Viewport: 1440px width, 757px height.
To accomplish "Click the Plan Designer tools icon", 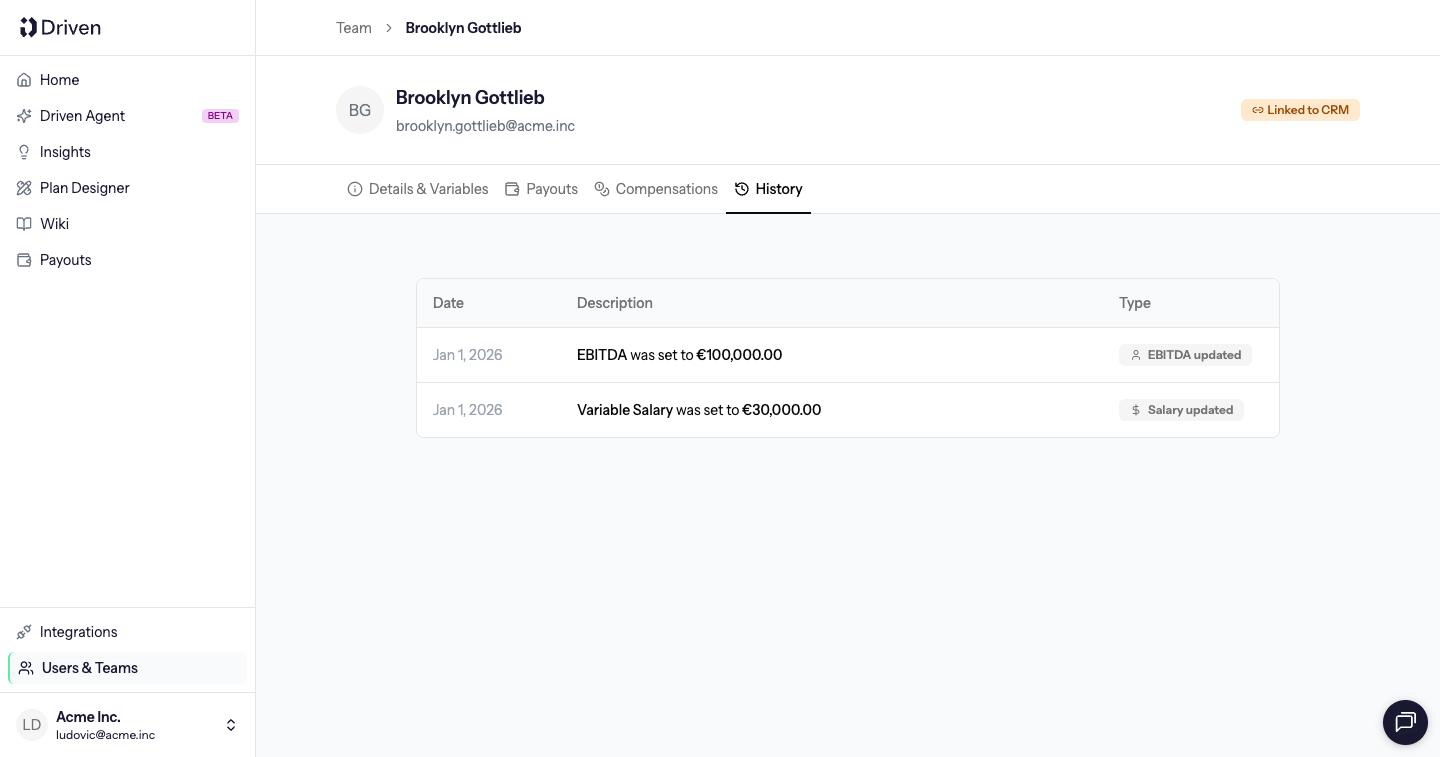I will [x=24, y=188].
